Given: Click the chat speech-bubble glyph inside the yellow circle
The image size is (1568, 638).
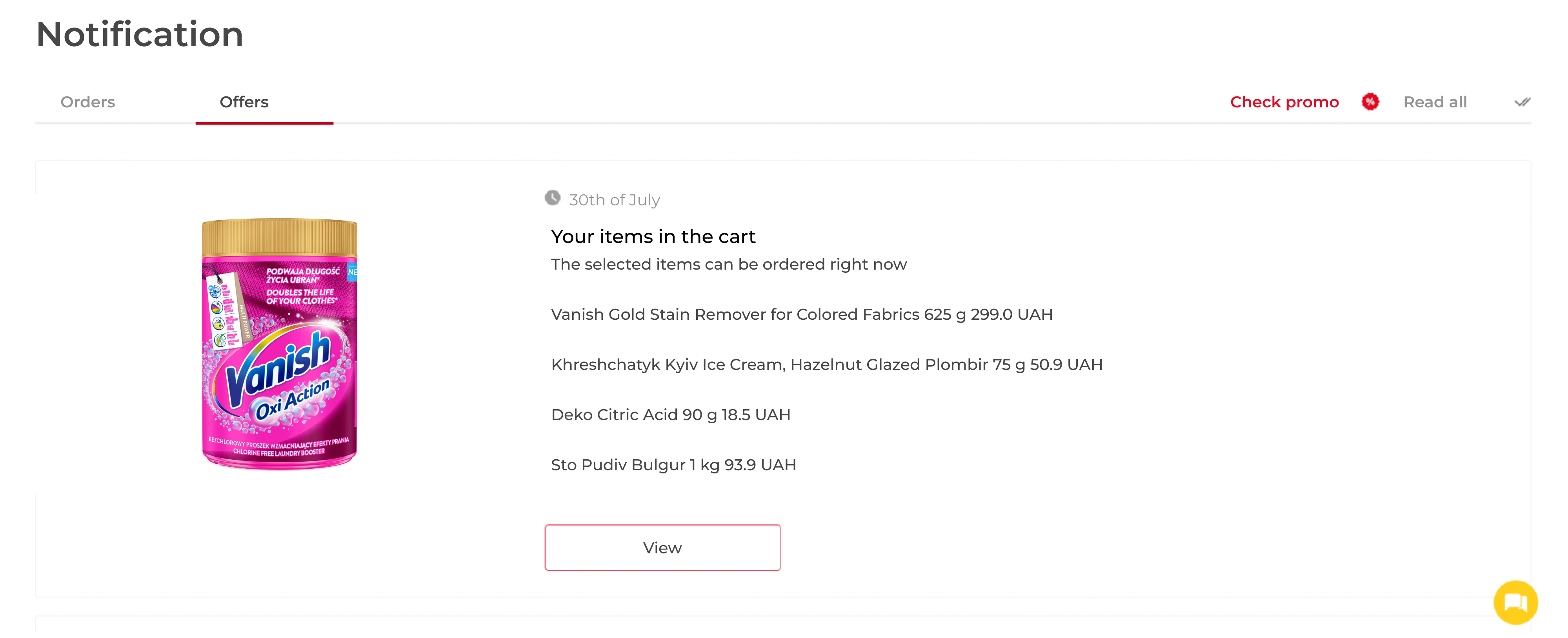Looking at the screenshot, I should point(1517,602).
